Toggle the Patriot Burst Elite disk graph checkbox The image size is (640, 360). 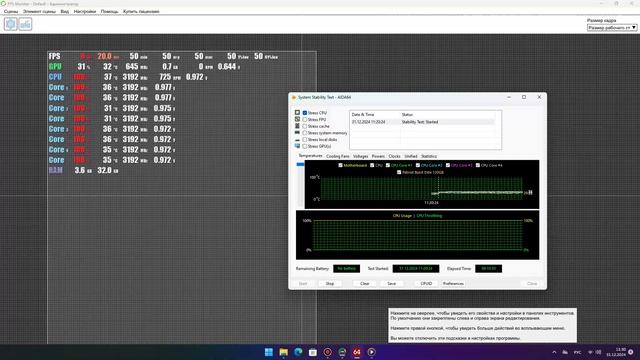tap(399, 172)
